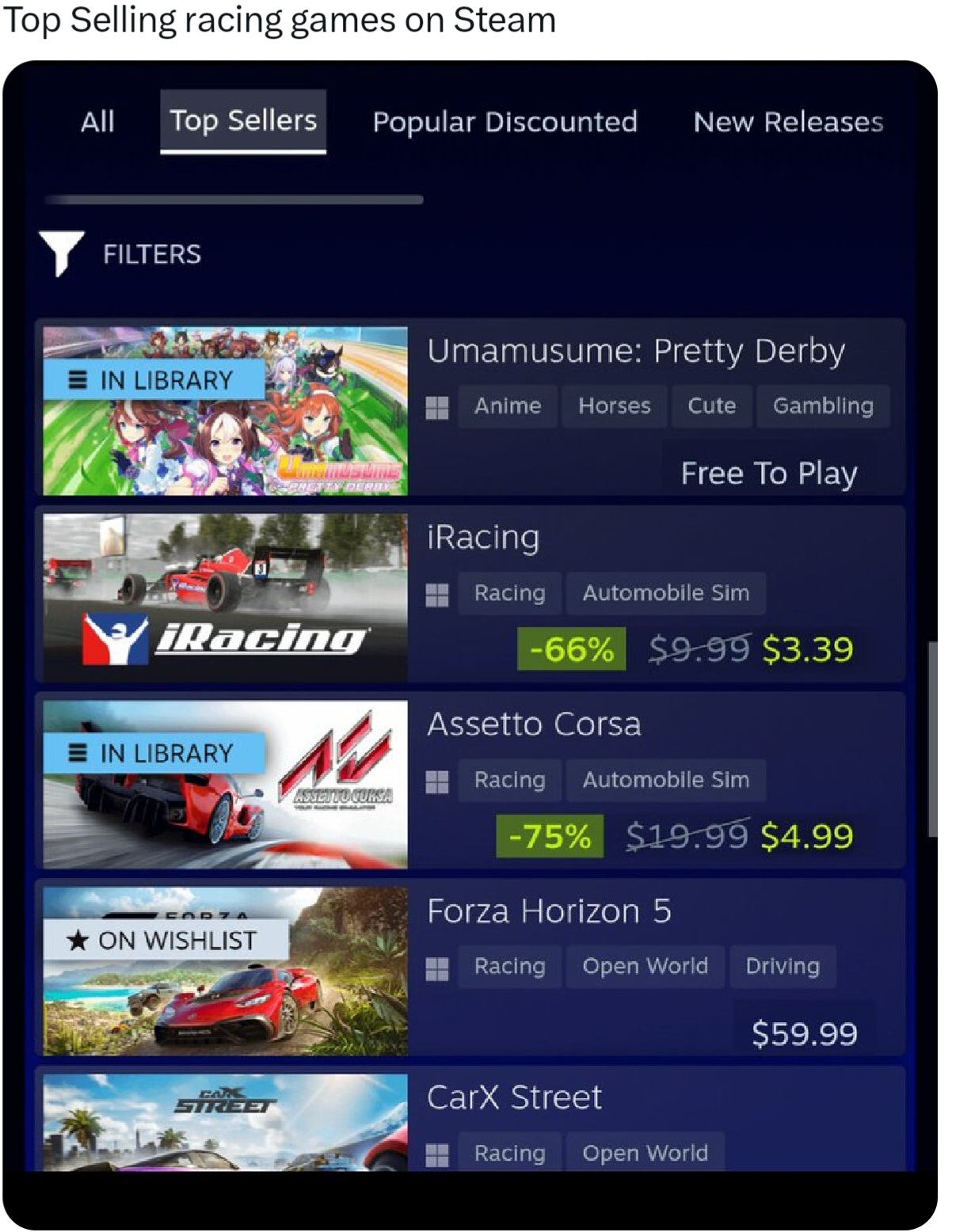This screenshot has width=971, height=1232.
Task: Open the New Releases tab
Action: pos(788,122)
